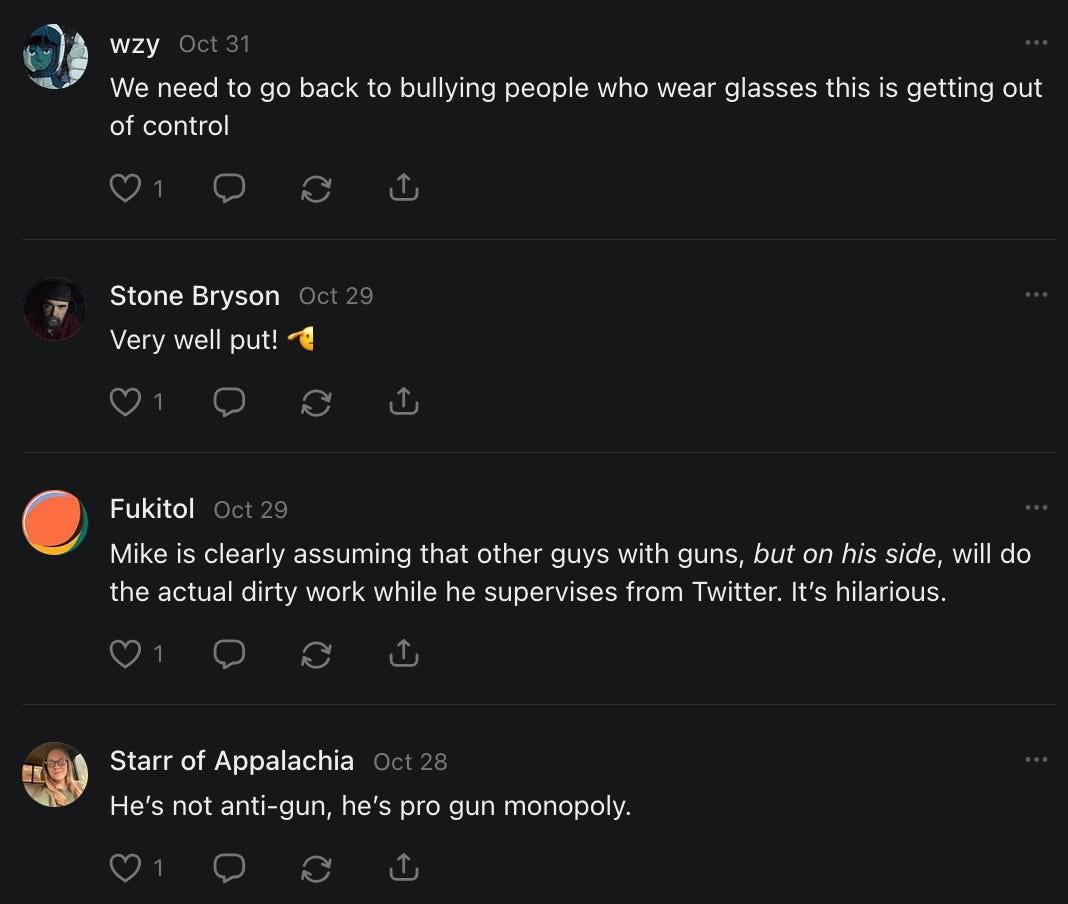The height and width of the screenshot is (904, 1068).
Task: Like wzy's comment about glasses
Action: [125, 188]
